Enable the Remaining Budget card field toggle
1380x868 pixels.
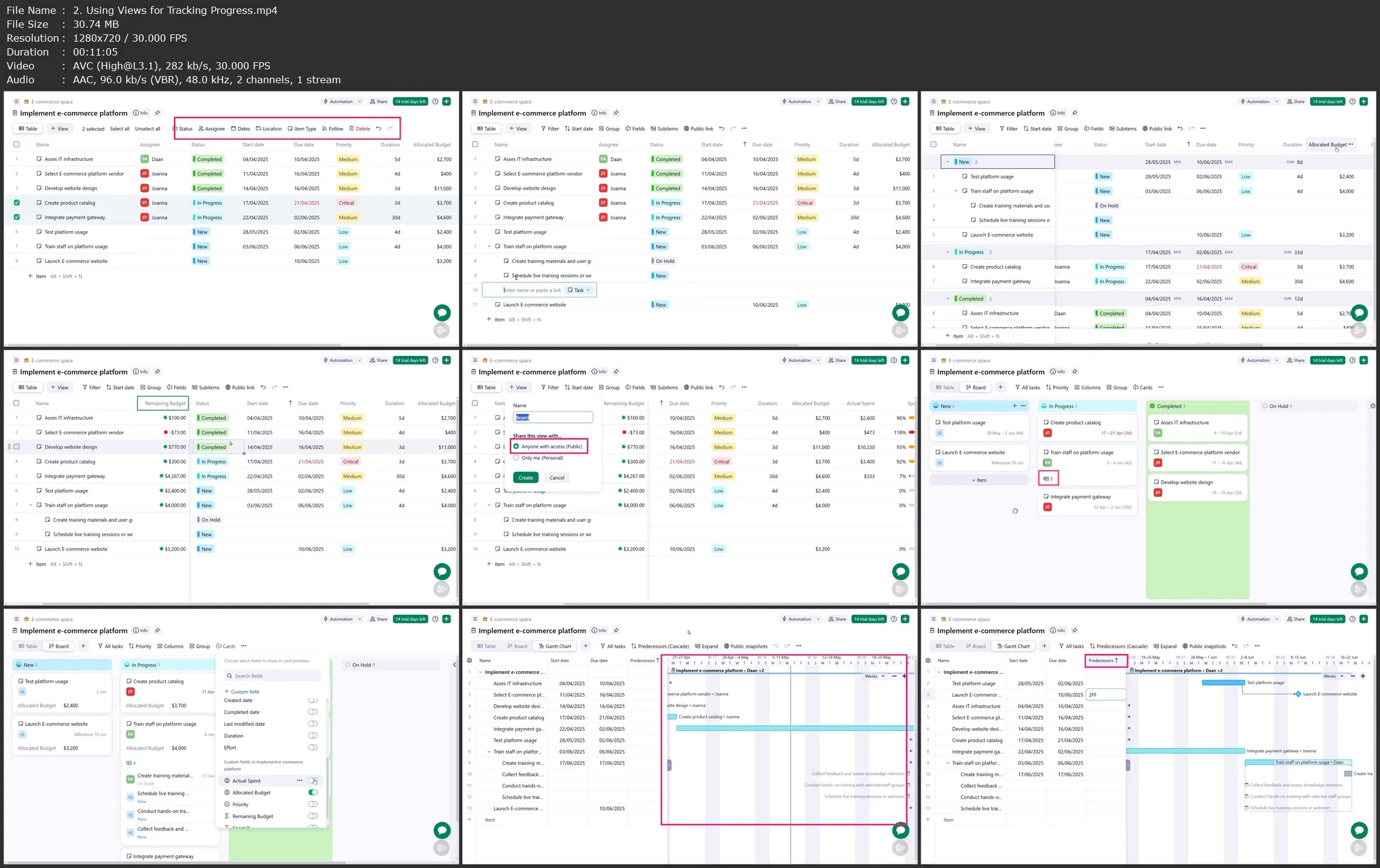(313, 816)
